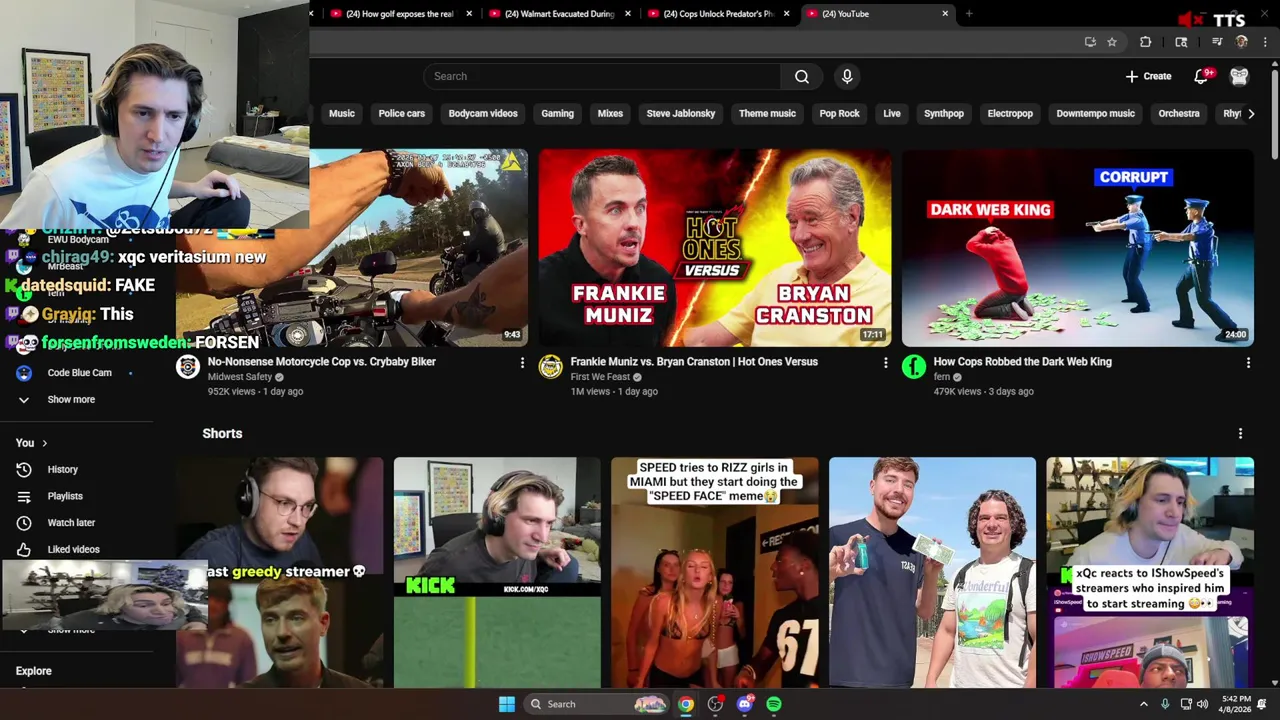Open the YouTube account avatar menu
Screen dimensions: 1280x720
(x=1239, y=76)
